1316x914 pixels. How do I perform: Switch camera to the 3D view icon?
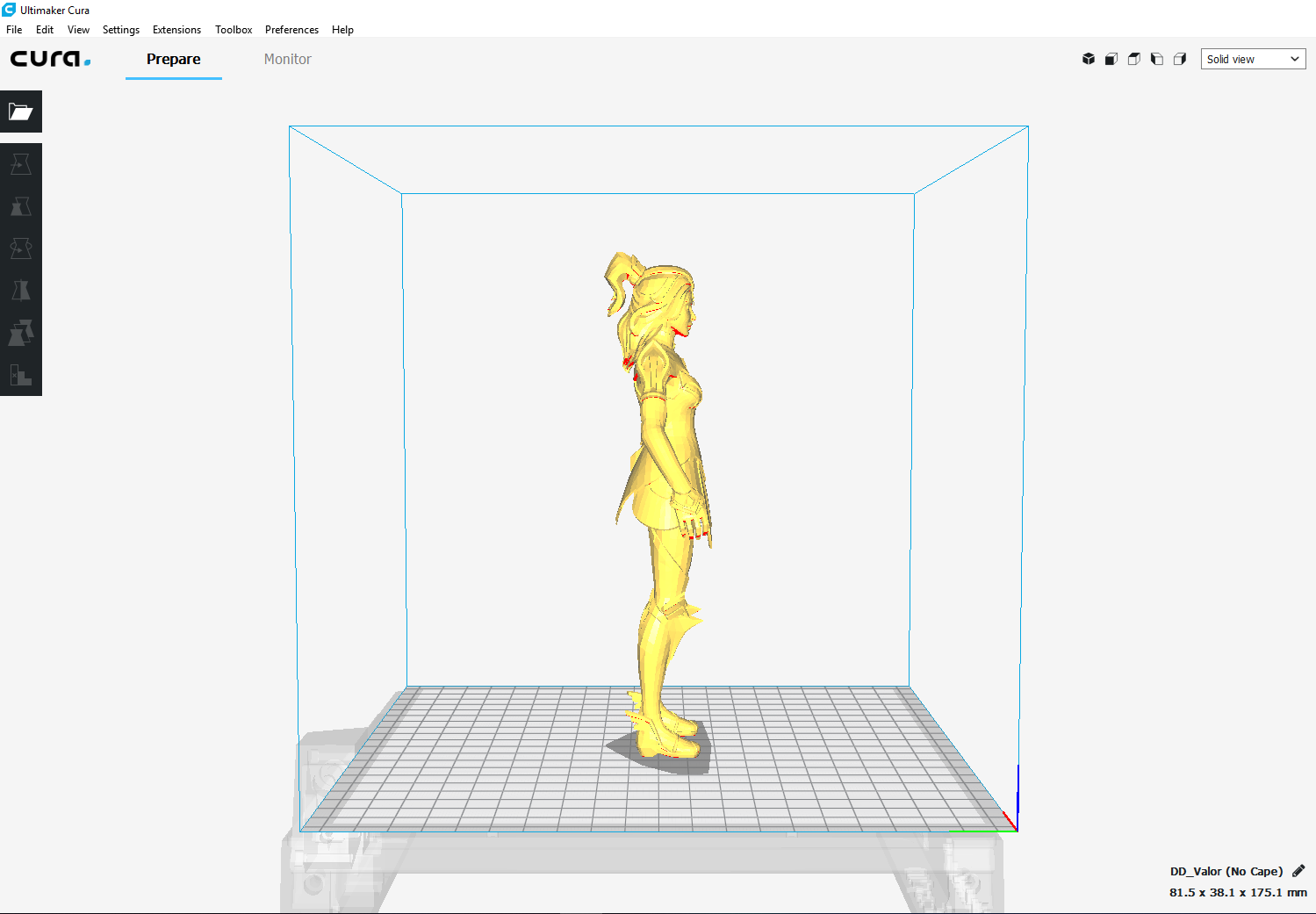click(1089, 59)
